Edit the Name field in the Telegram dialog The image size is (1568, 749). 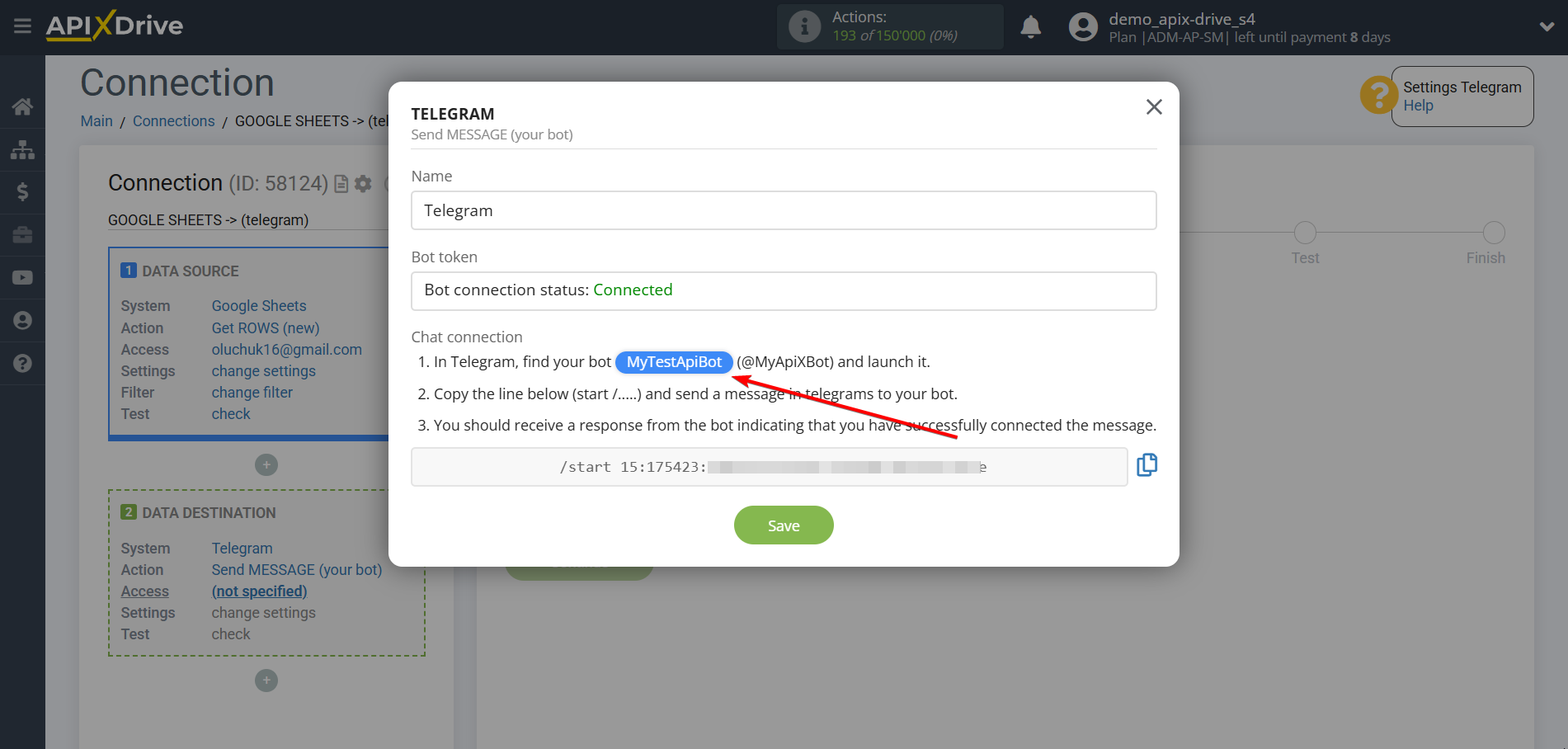pyautogui.click(x=783, y=210)
